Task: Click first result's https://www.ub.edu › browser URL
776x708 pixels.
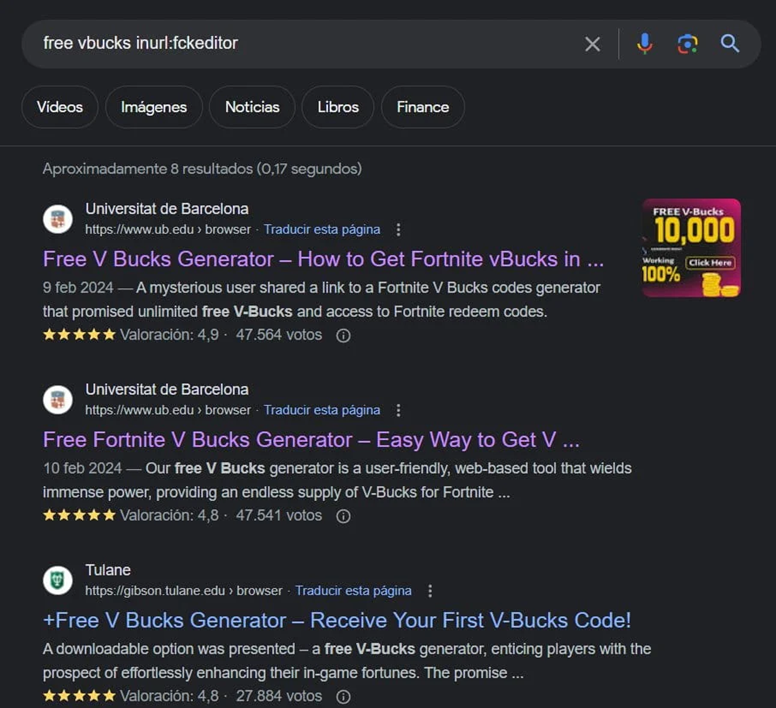Action: pyautogui.click(x=168, y=230)
